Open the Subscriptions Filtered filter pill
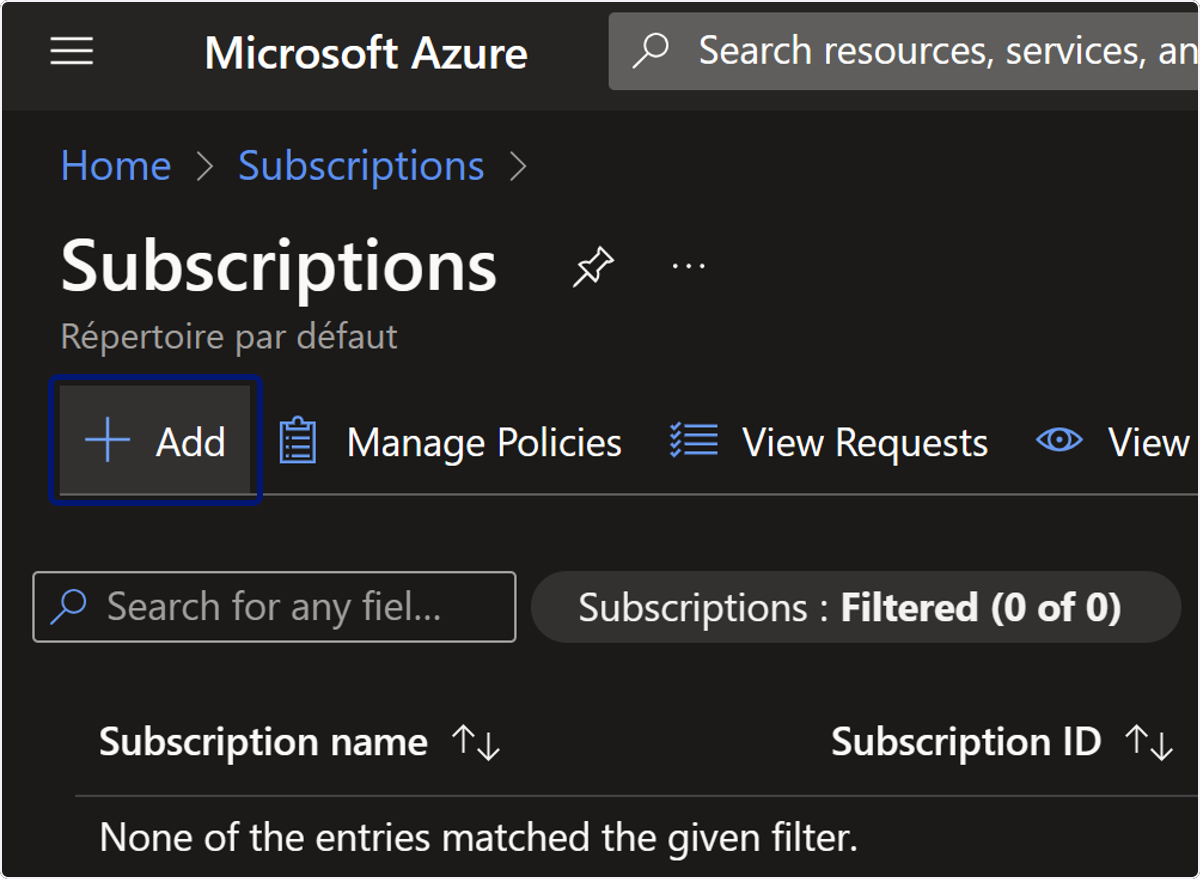1200x879 pixels. tap(856, 607)
